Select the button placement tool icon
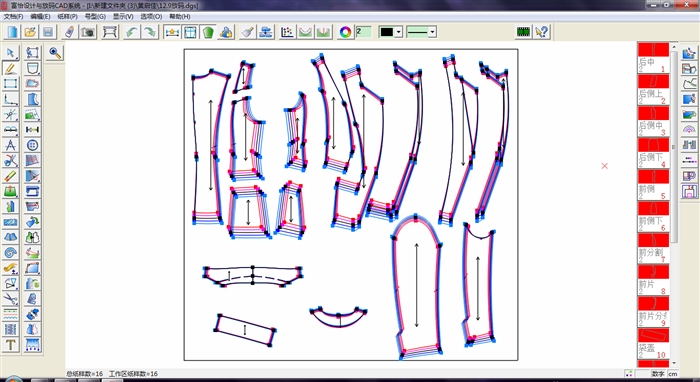 32,145
